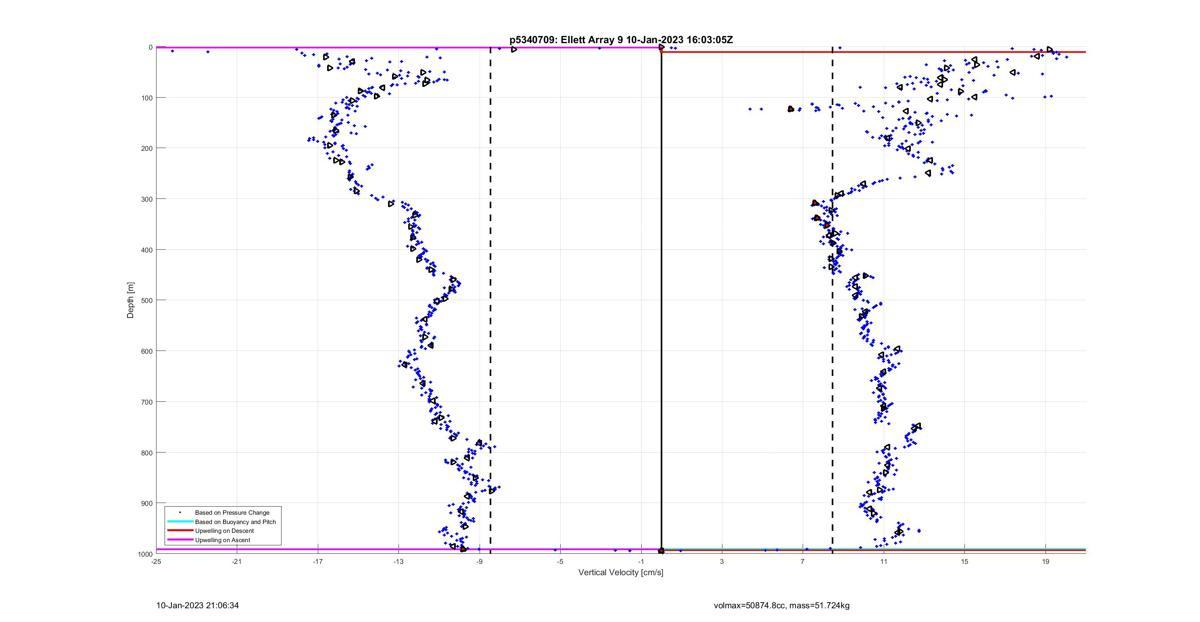Click depth tick label '100'

[x=146, y=98]
